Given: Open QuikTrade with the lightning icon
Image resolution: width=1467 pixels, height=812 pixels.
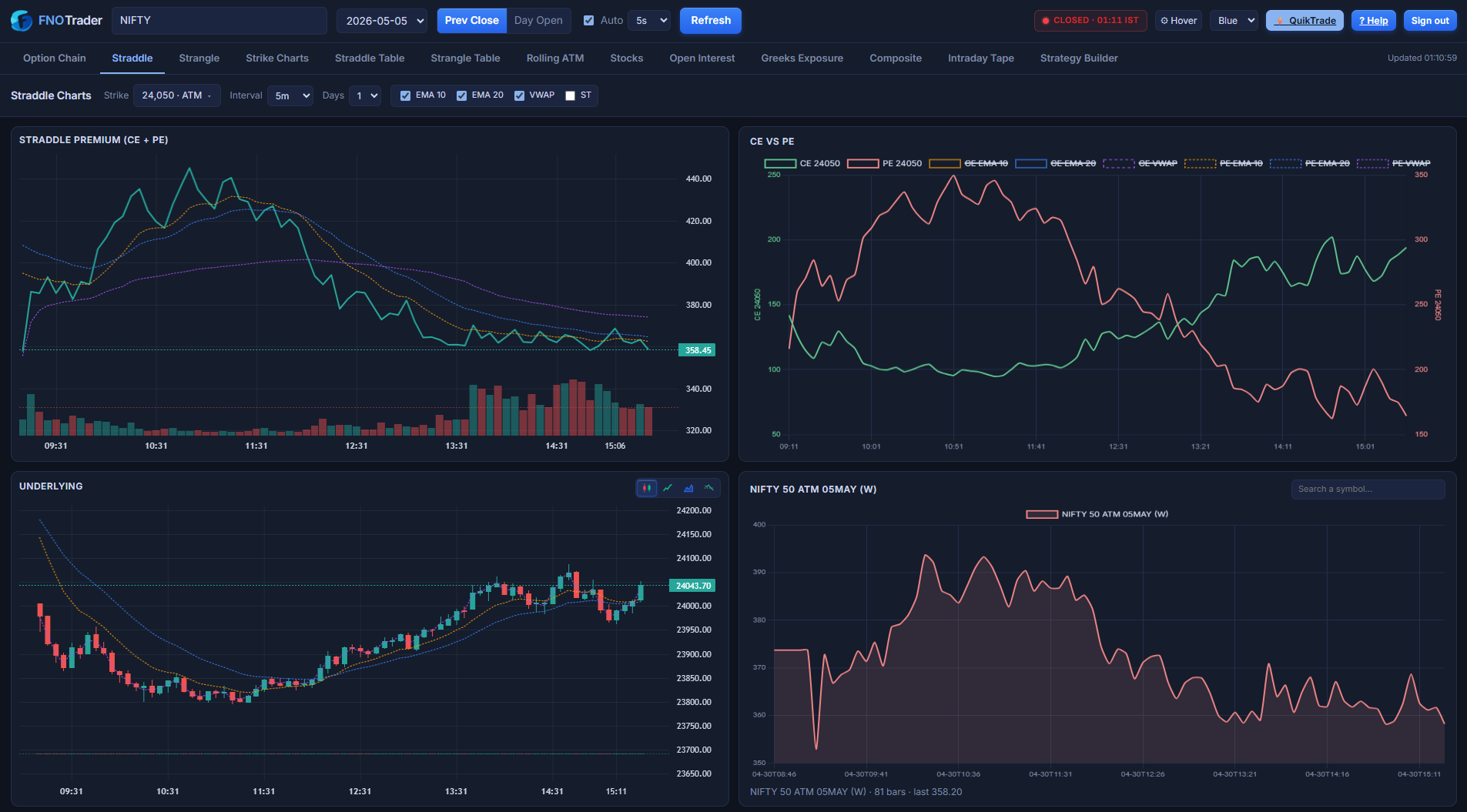Looking at the screenshot, I should point(1305,21).
